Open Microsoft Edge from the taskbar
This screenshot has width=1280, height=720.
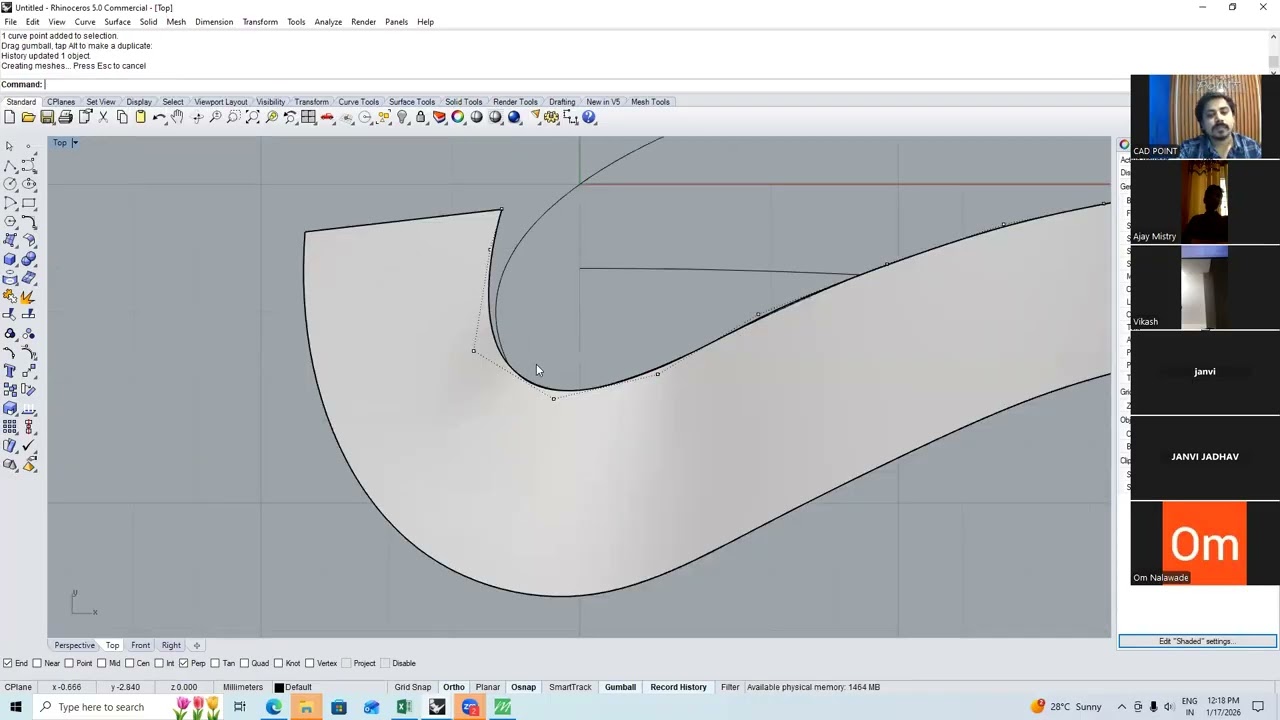273,707
